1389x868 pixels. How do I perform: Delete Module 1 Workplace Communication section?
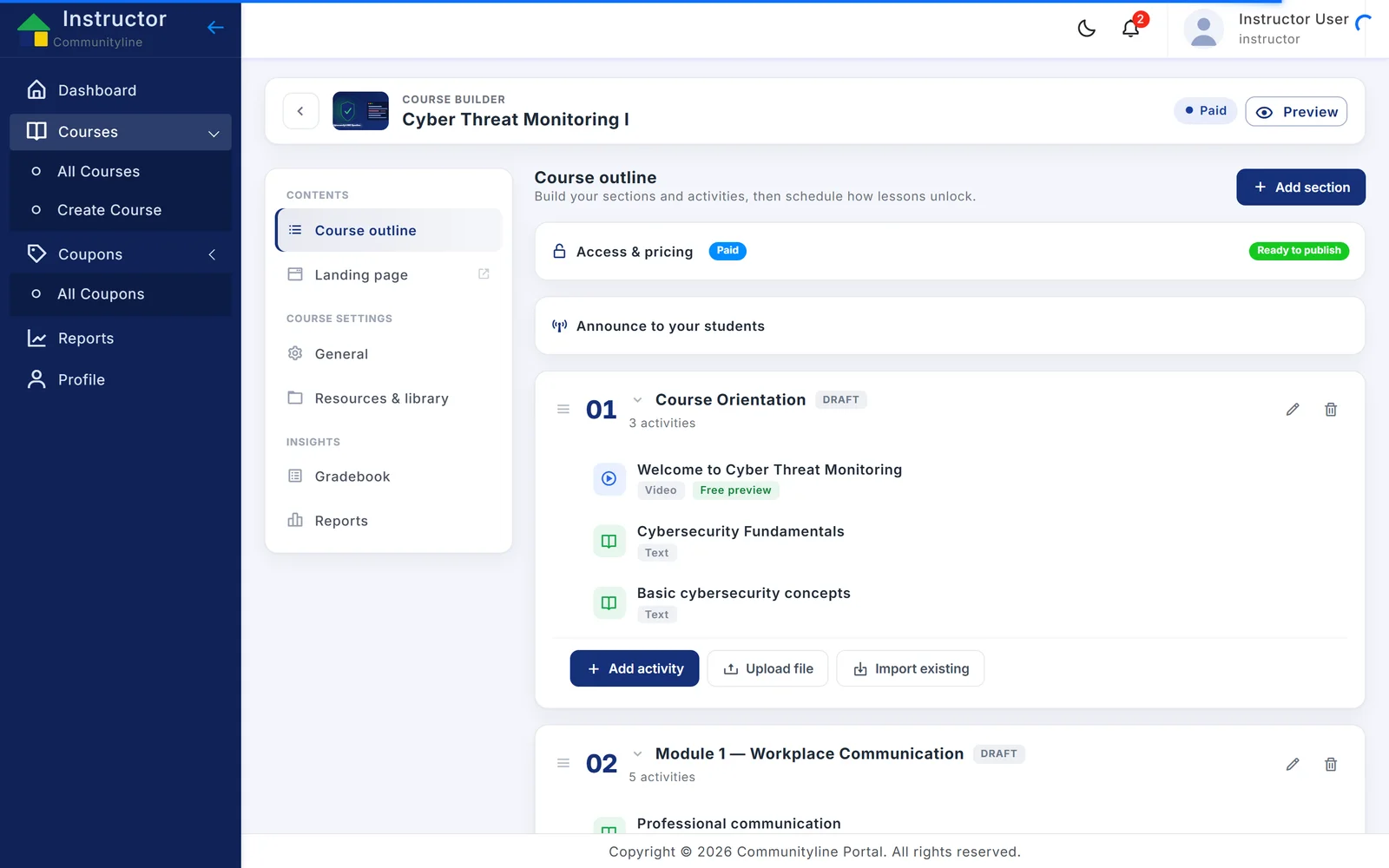point(1331,765)
